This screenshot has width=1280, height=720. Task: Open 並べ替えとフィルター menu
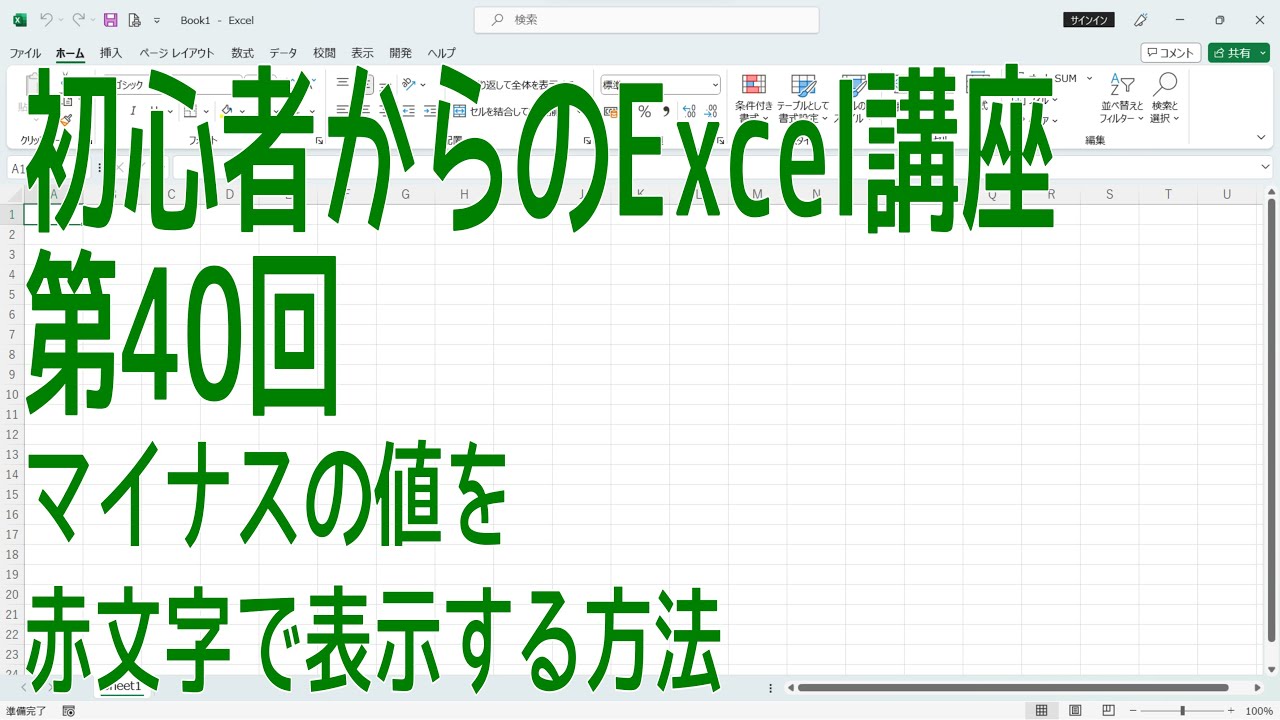coord(1121,99)
